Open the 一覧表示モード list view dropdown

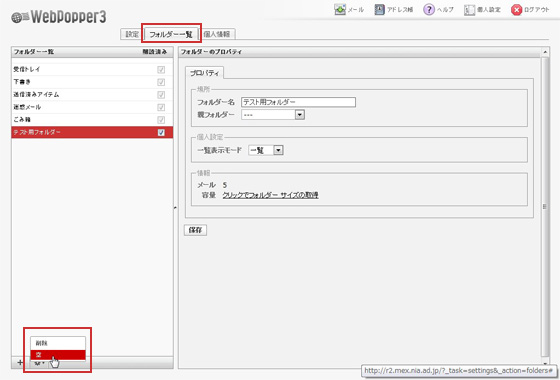pos(266,150)
